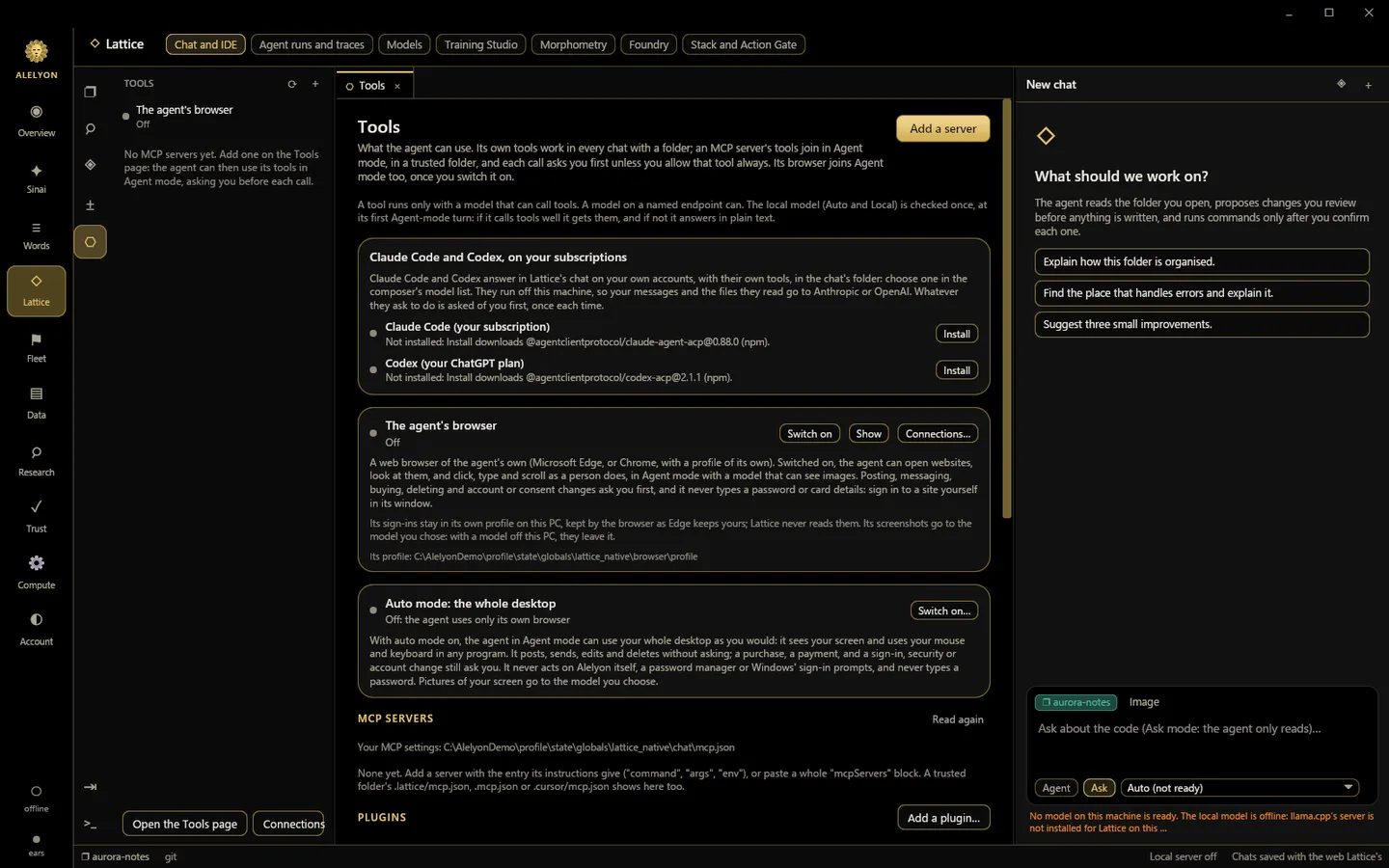
Task: Install Claude Code (your subscription)
Action: (957, 334)
